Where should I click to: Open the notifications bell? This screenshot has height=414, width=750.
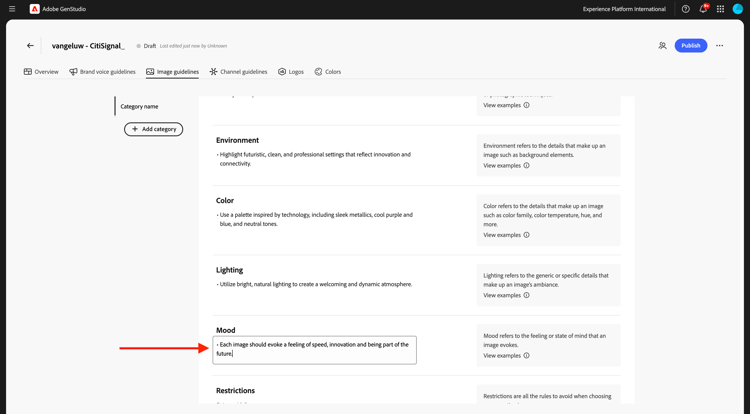tap(703, 9)
